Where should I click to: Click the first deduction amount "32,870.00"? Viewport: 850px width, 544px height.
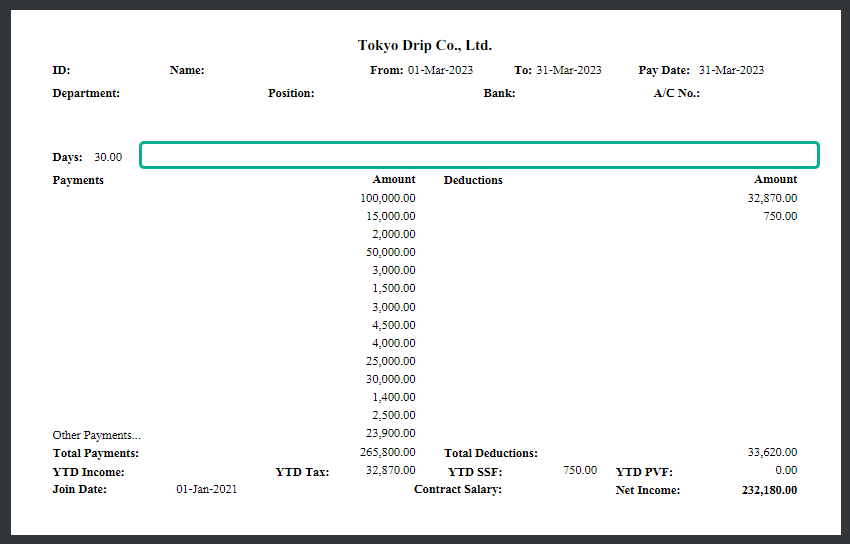point(772,198)
